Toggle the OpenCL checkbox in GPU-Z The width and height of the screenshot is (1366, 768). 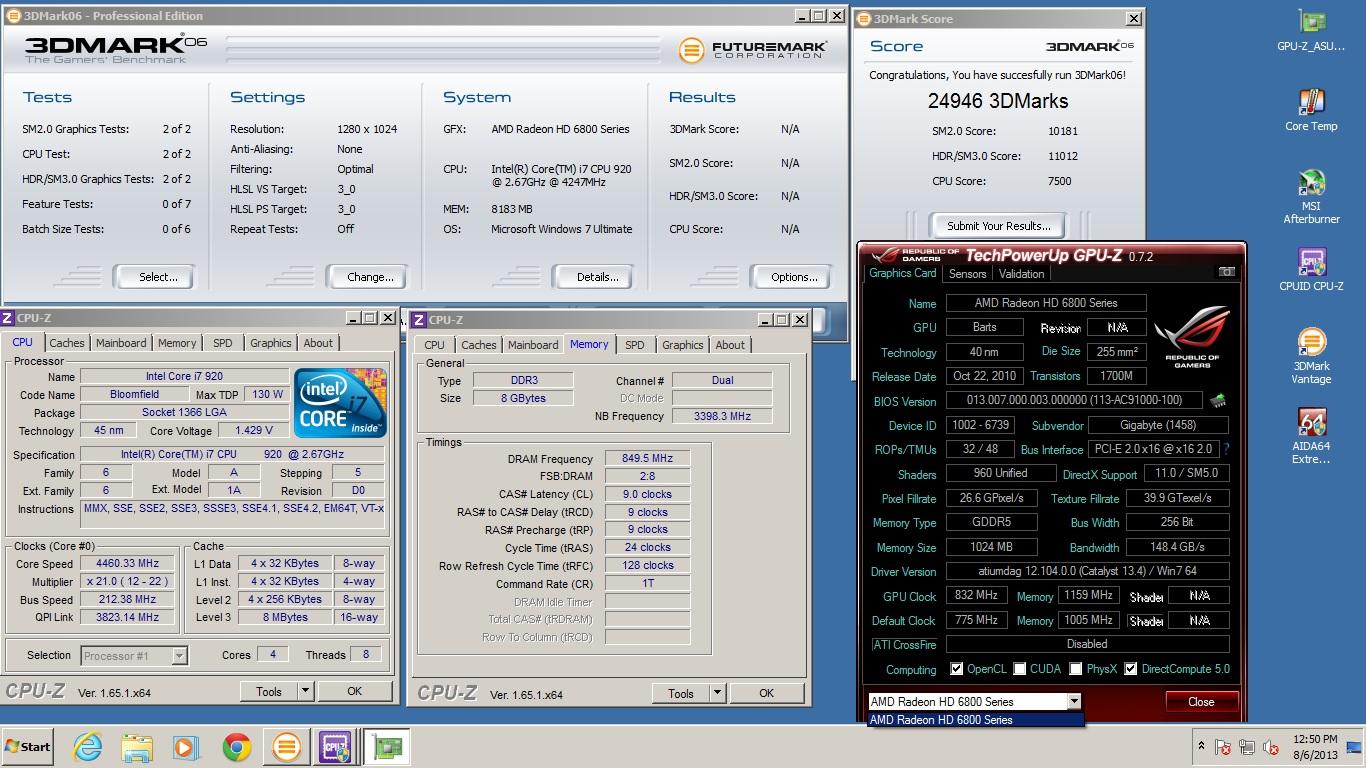tap(956, 669)
